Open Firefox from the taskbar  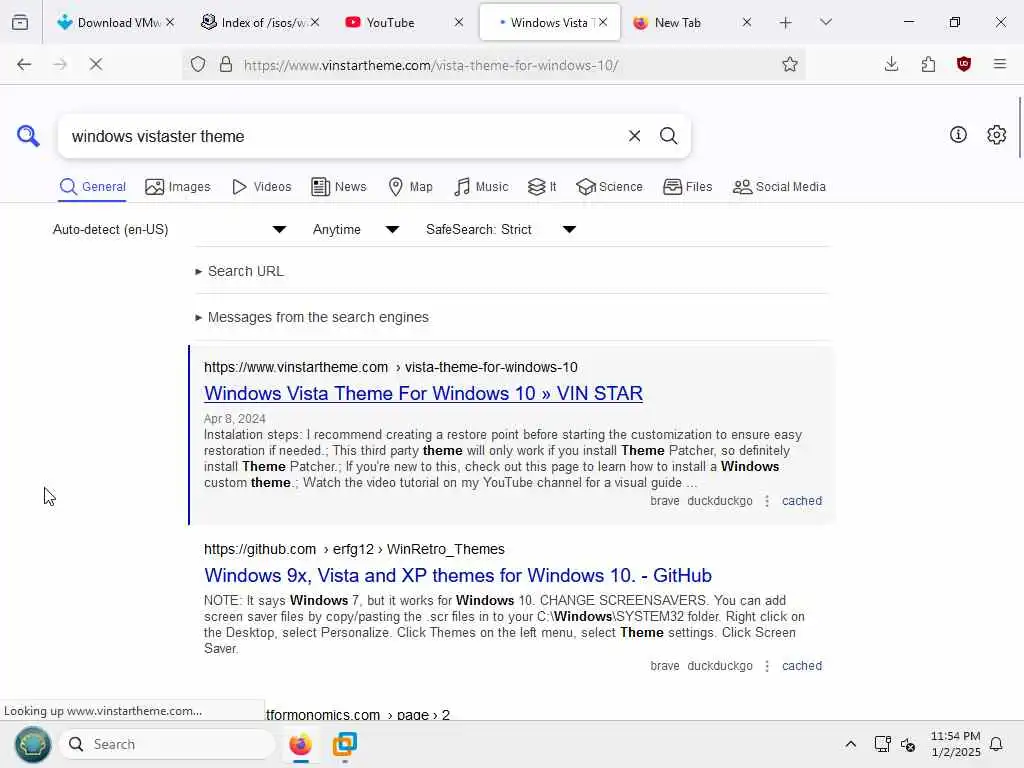pyautogui.click(x=300, y=744)
